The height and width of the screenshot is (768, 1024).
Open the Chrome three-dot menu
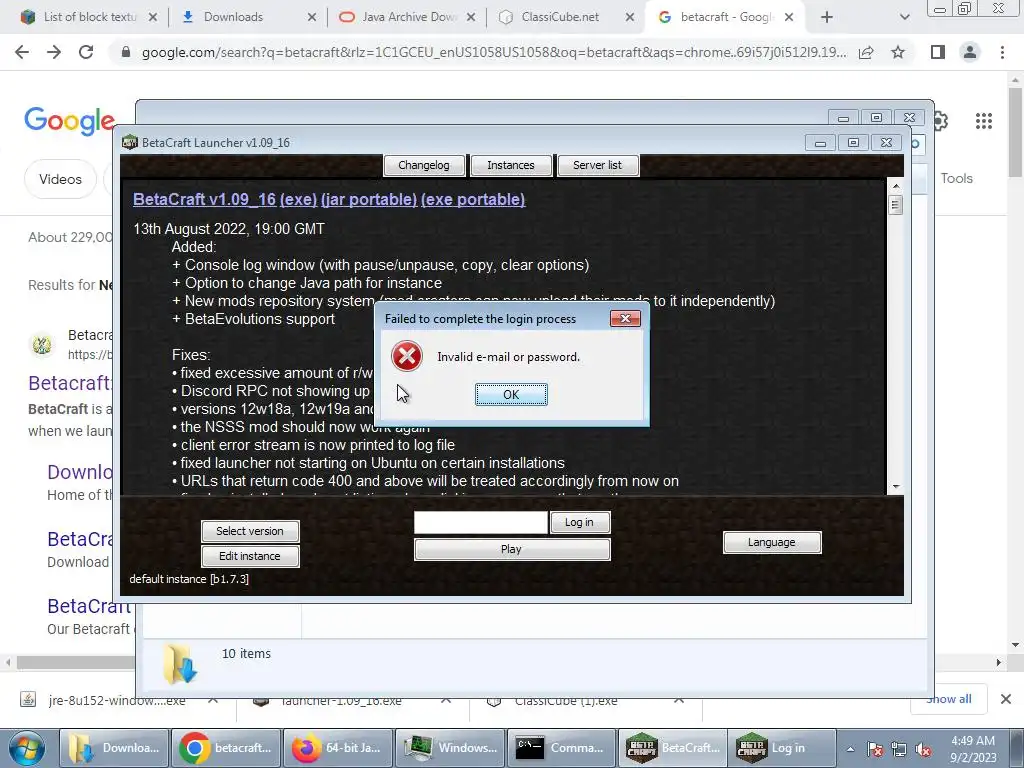pos(1002,52)
